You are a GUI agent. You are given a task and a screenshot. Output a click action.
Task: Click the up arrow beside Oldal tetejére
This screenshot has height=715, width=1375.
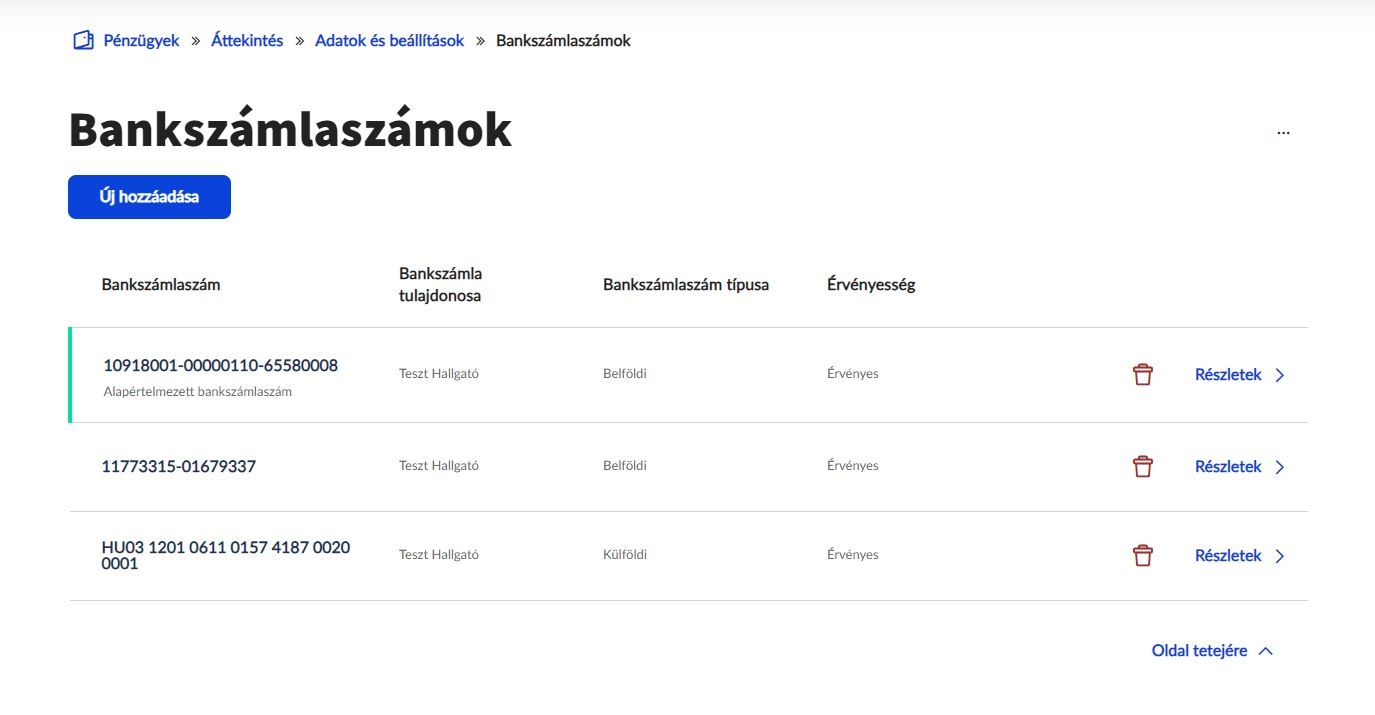pyautogui.click(x=1265, y=651)
